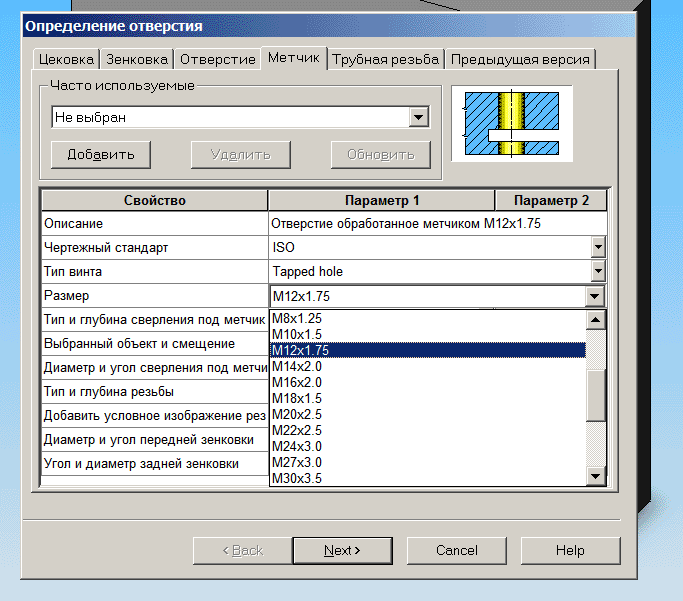Switch to the Цековка tab
683x601 pixels.
coord(64,59)
